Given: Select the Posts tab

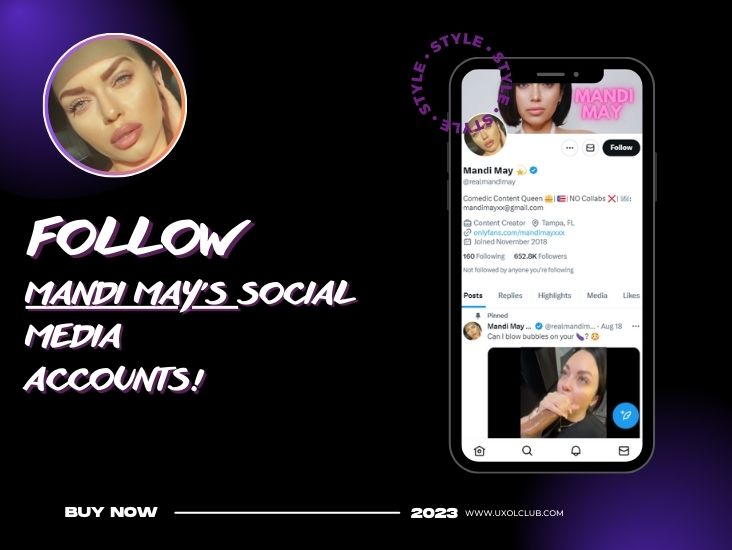Looking at the screenshot, I should click(x=473, y=296).
